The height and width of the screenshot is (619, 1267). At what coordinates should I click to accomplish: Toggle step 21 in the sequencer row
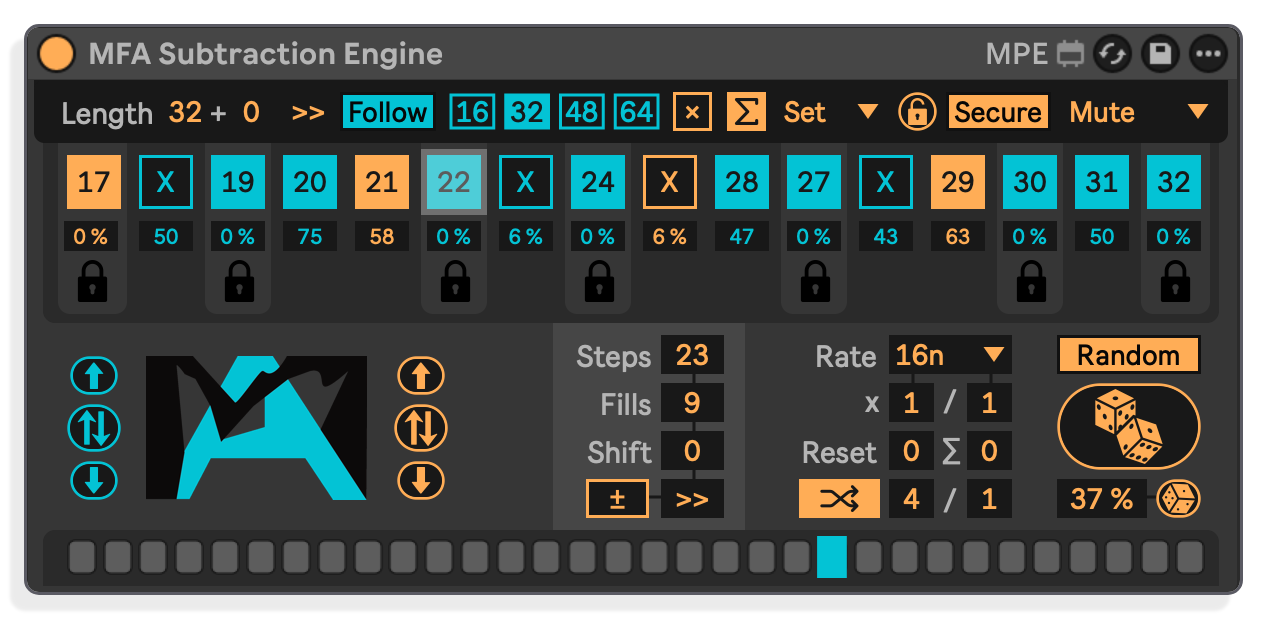(382, 182)
